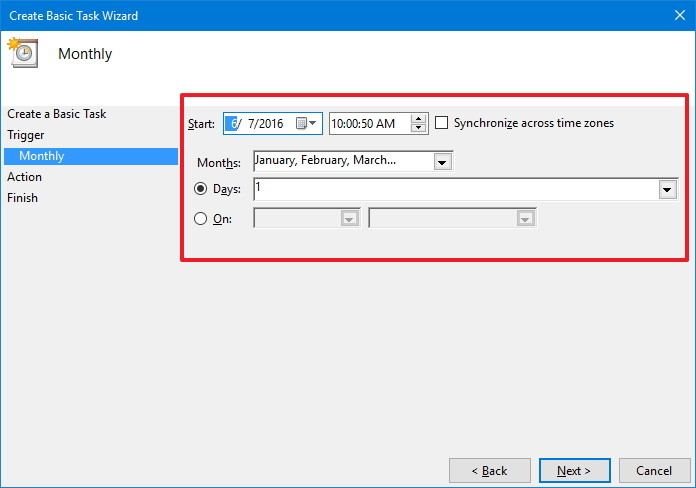696x488 pixels.
Task: Go to the Action step
Action: tap(24, 177)
